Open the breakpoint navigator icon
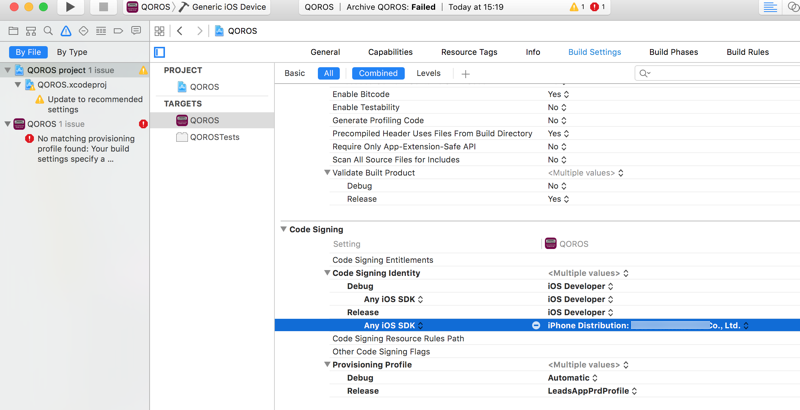The width and height of the screenshot is (800, 410). (x=118, y=31)
